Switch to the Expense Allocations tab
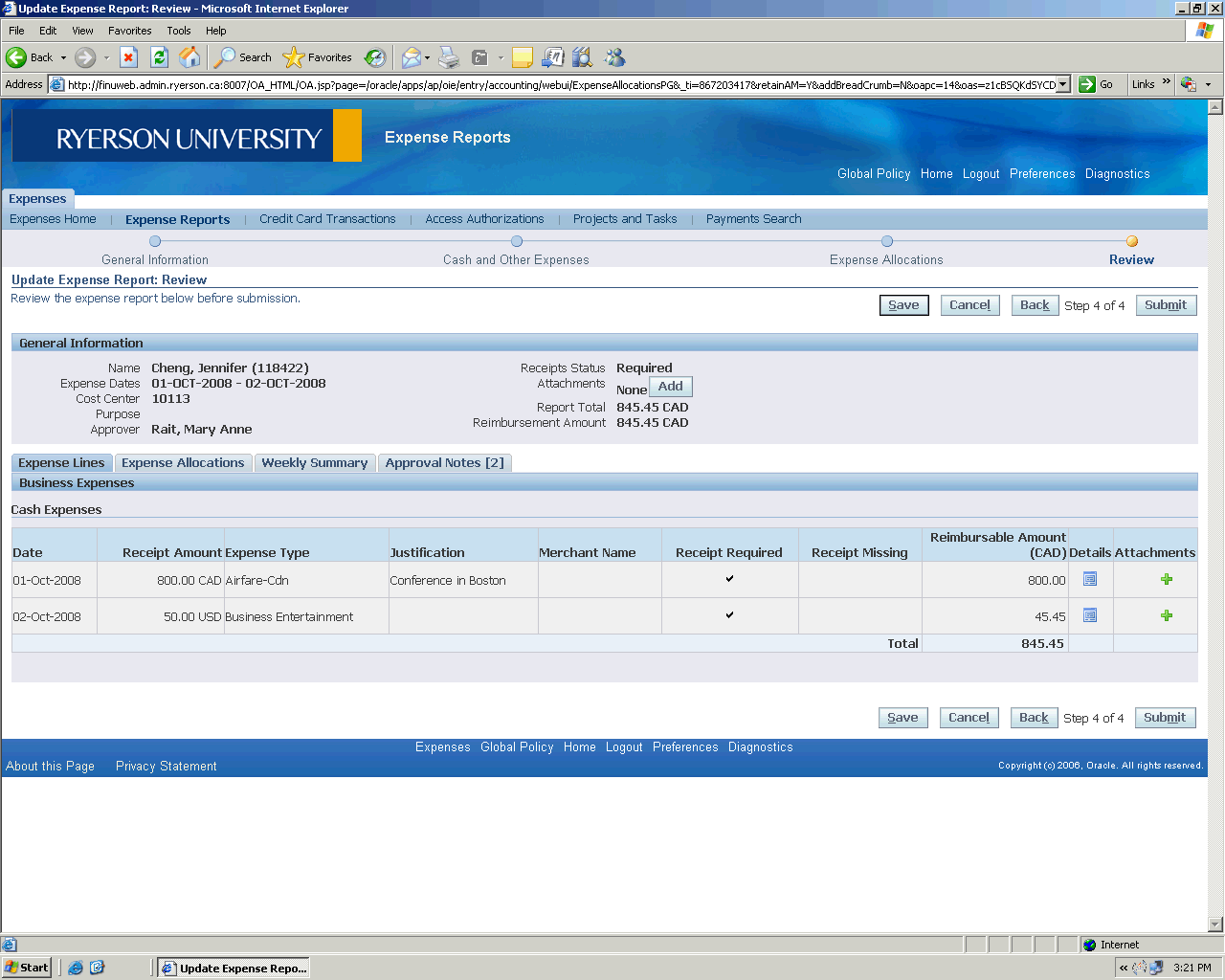The image size is (1225, 980). point(183,462)
